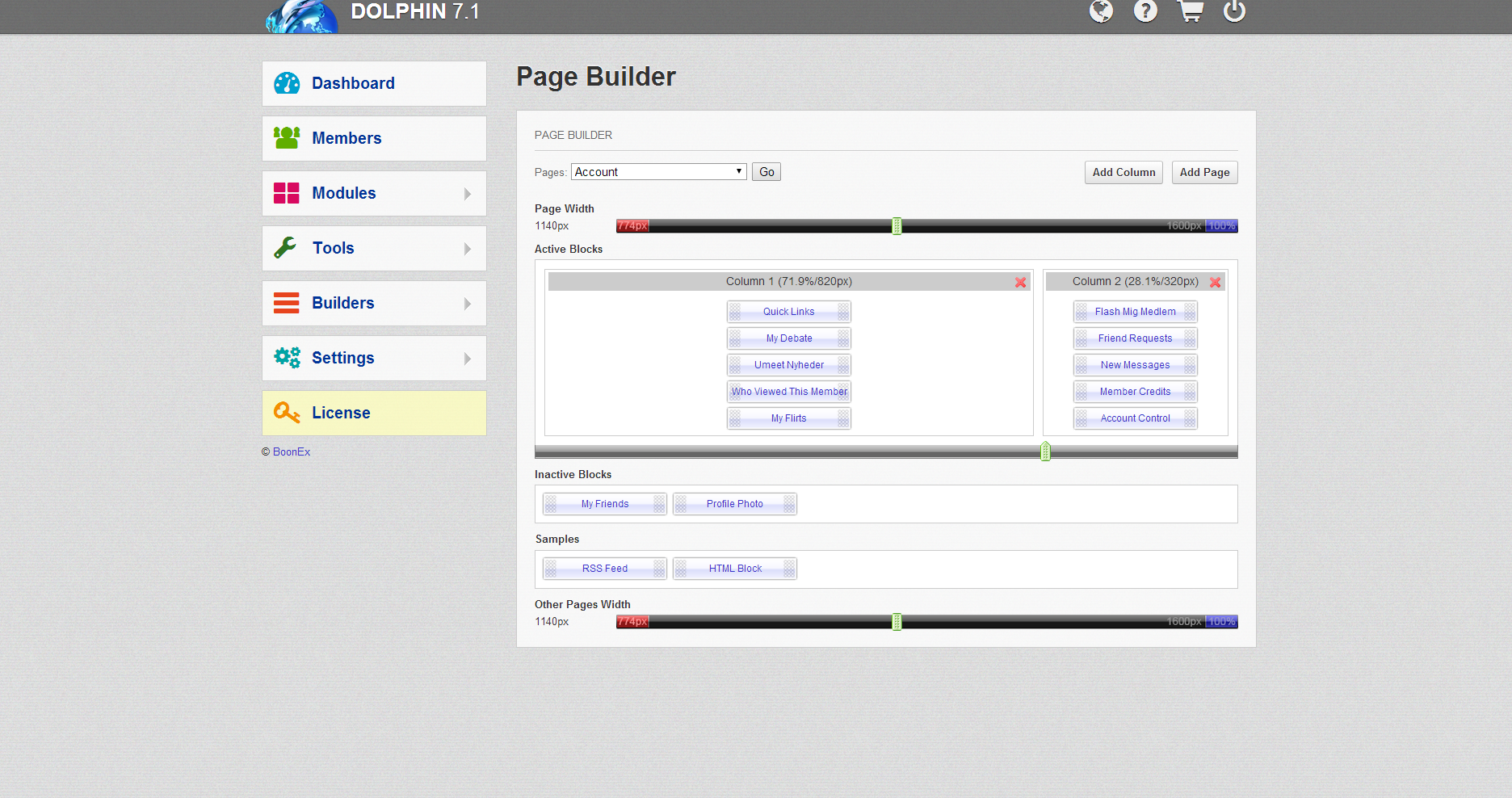The height and width of the screenshot is (798, 1512).
Task: Open the help question mark icon
Action: [x=1145, y=11]
